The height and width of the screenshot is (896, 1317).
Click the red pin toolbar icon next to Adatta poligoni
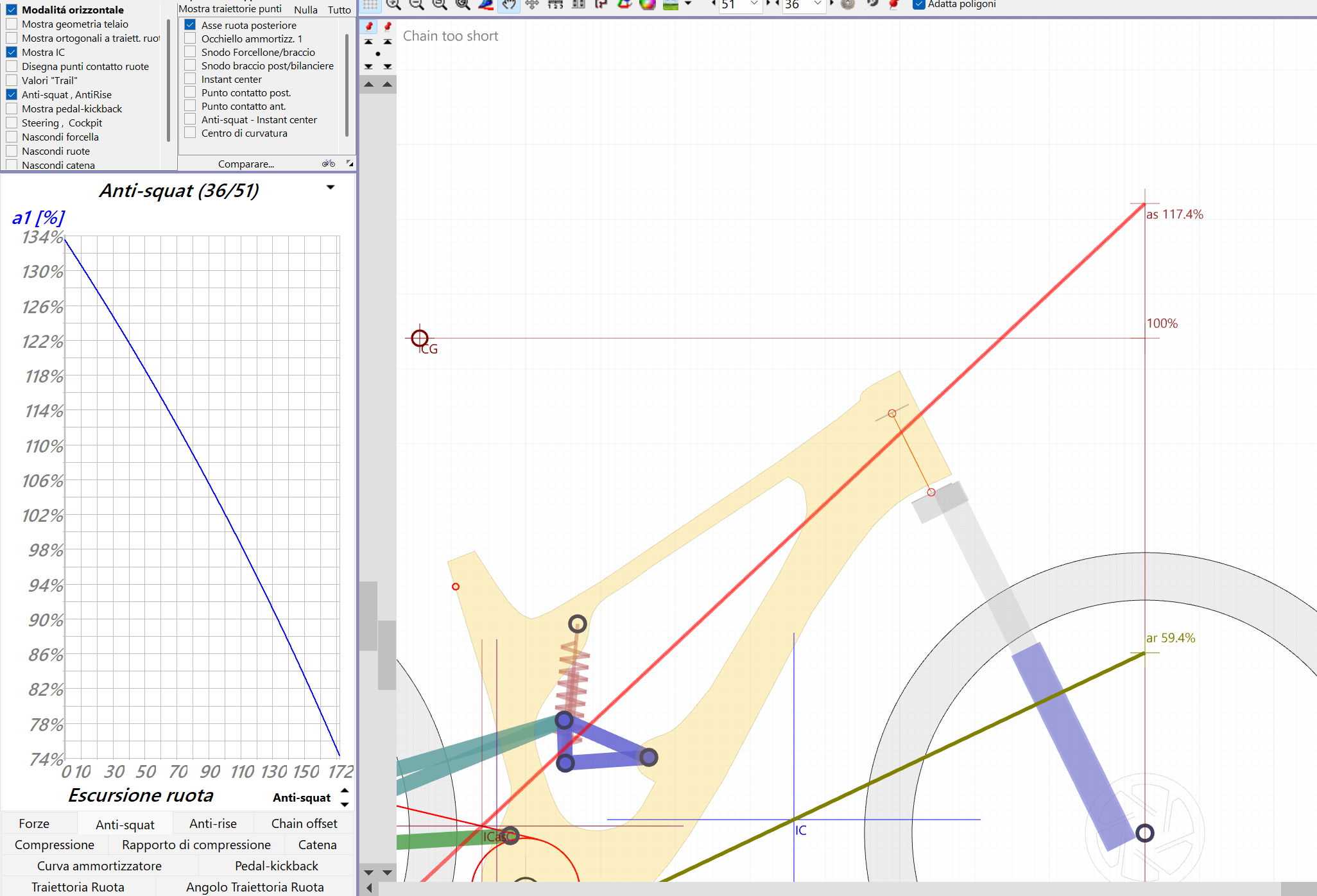[x=894, y=4]
